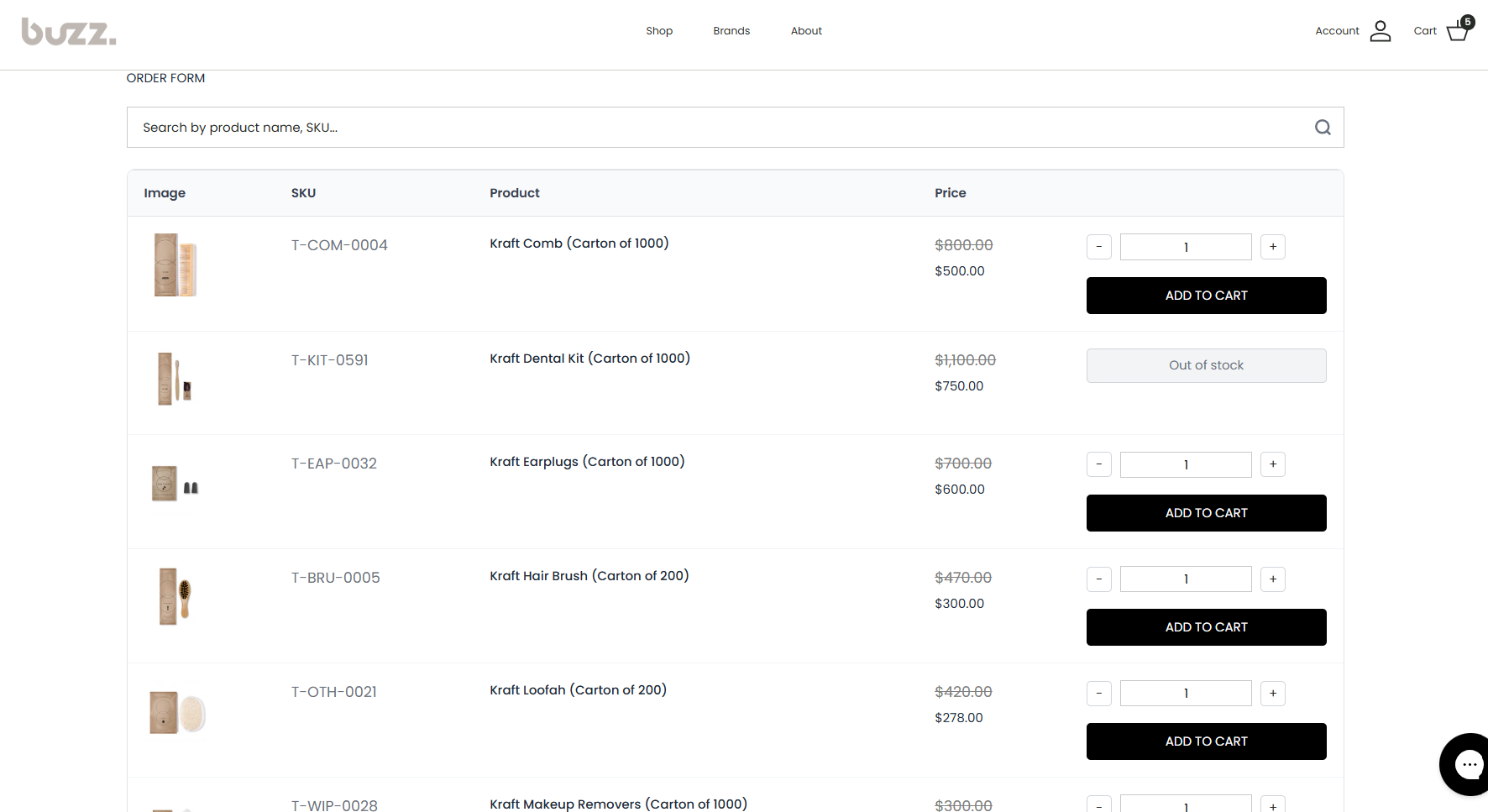Click Kraft Hair Brush quantity field
The height and width of the screenshot is (812, 1488).
1186,579
